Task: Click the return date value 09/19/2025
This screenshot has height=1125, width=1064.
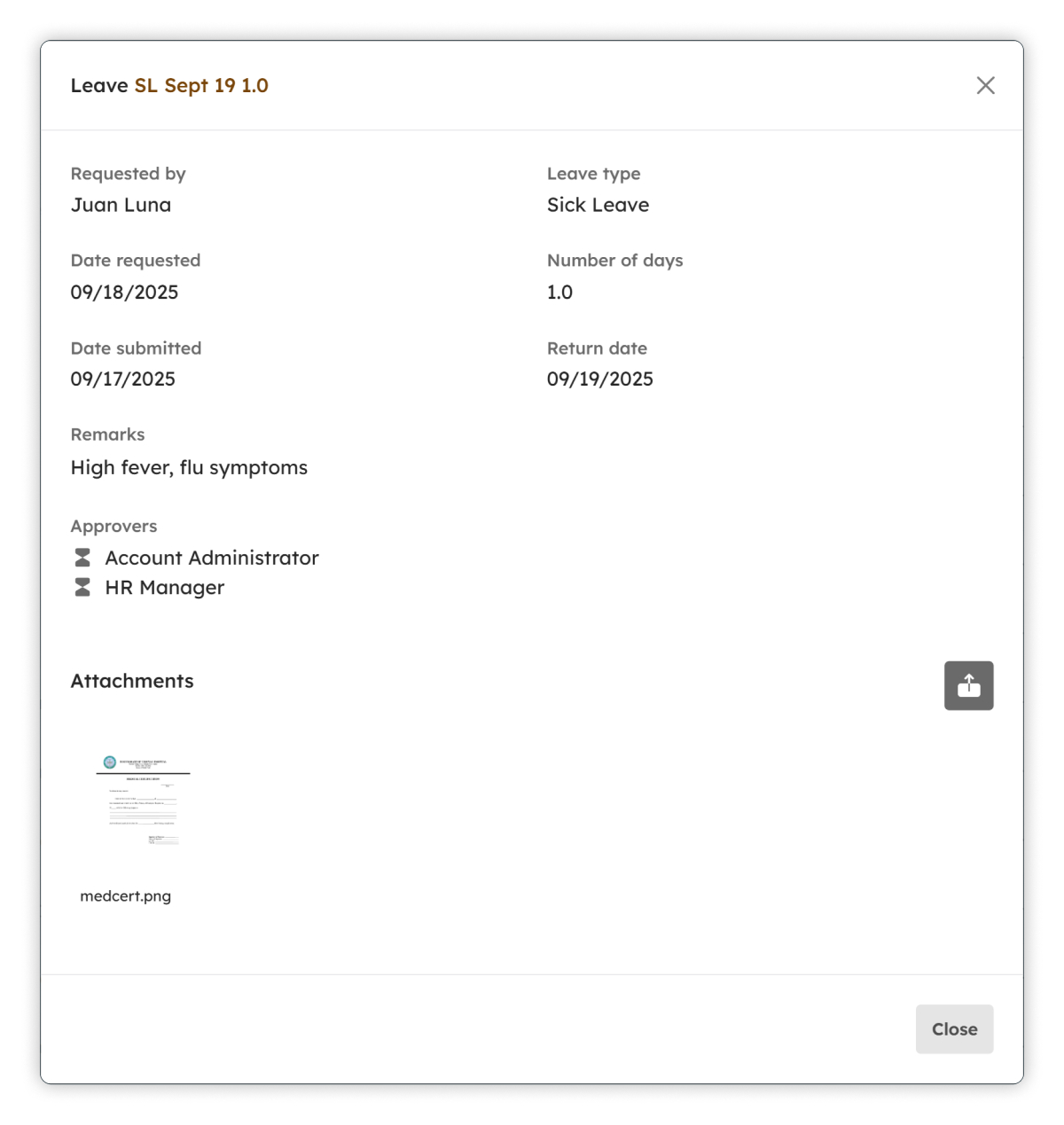Action: pyautogui.click(x=600, y=379)
